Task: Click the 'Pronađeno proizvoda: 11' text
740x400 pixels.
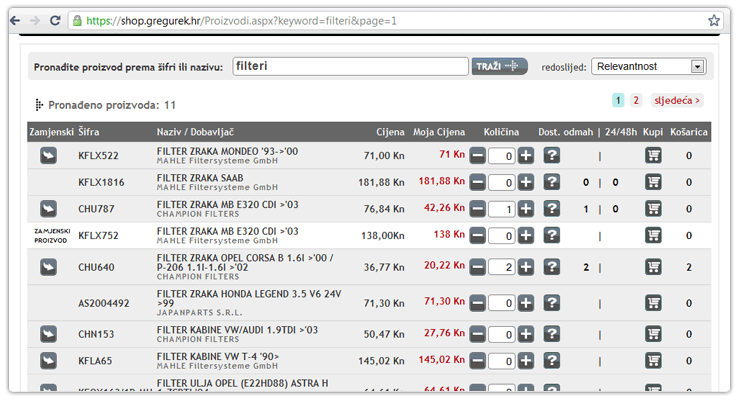Action: pos(112,105)
